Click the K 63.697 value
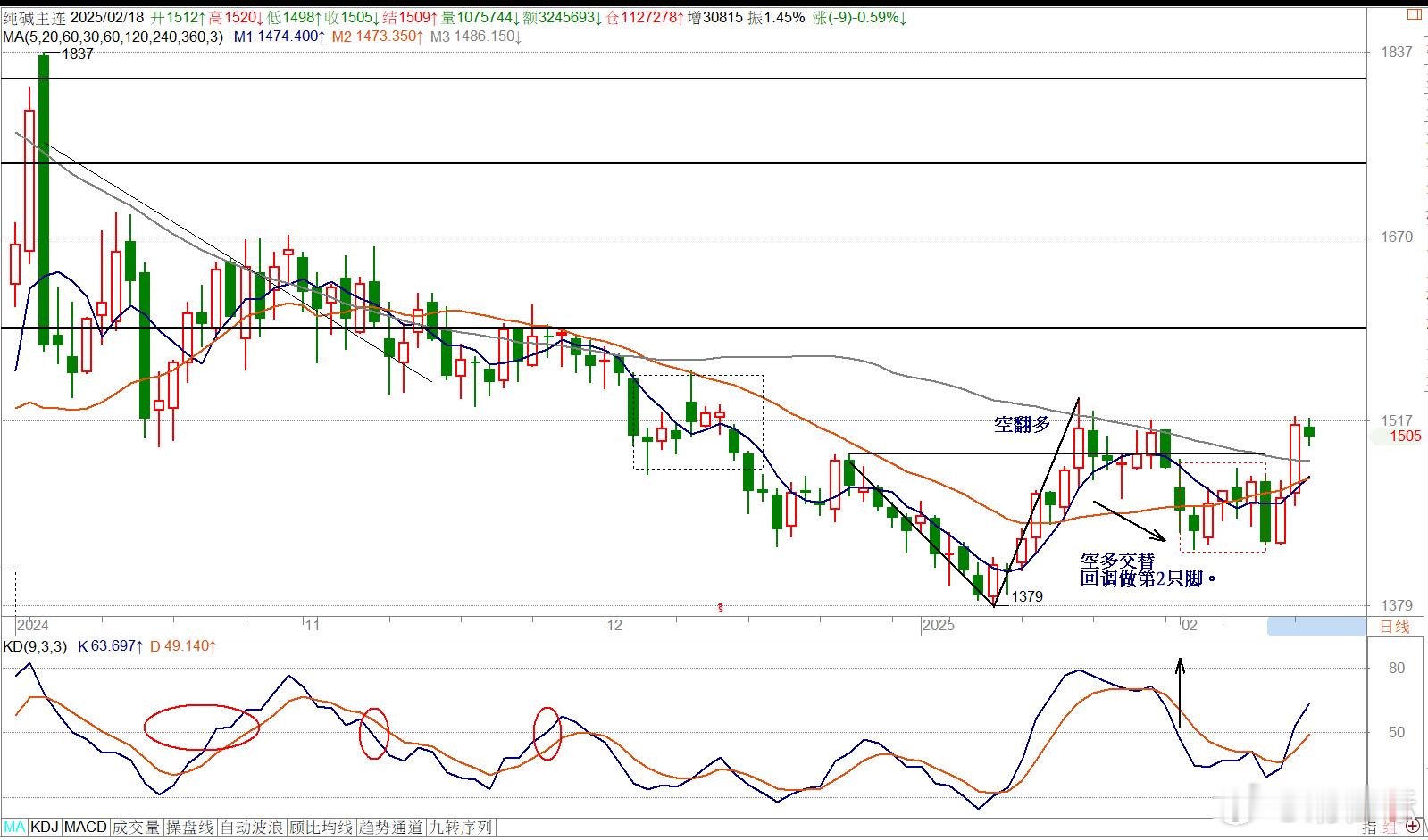 [111, 646]
